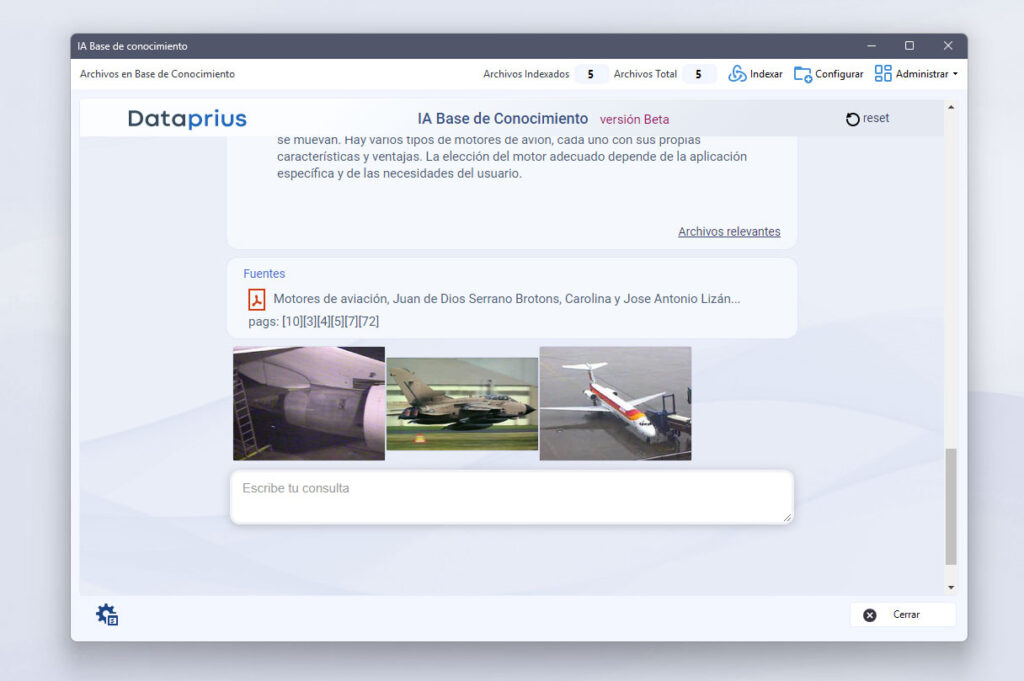Click the reset conversation icon
1024x681 pixels.
853,119
